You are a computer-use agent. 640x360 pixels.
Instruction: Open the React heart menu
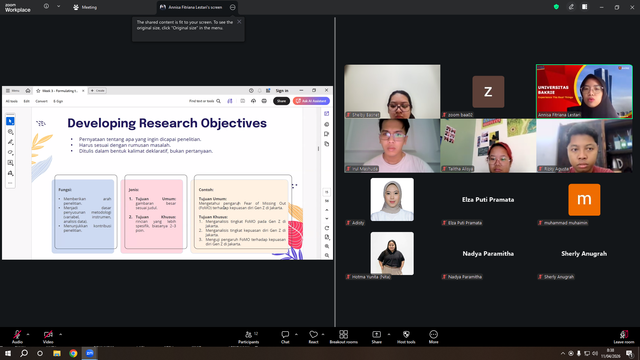point(313,337)
